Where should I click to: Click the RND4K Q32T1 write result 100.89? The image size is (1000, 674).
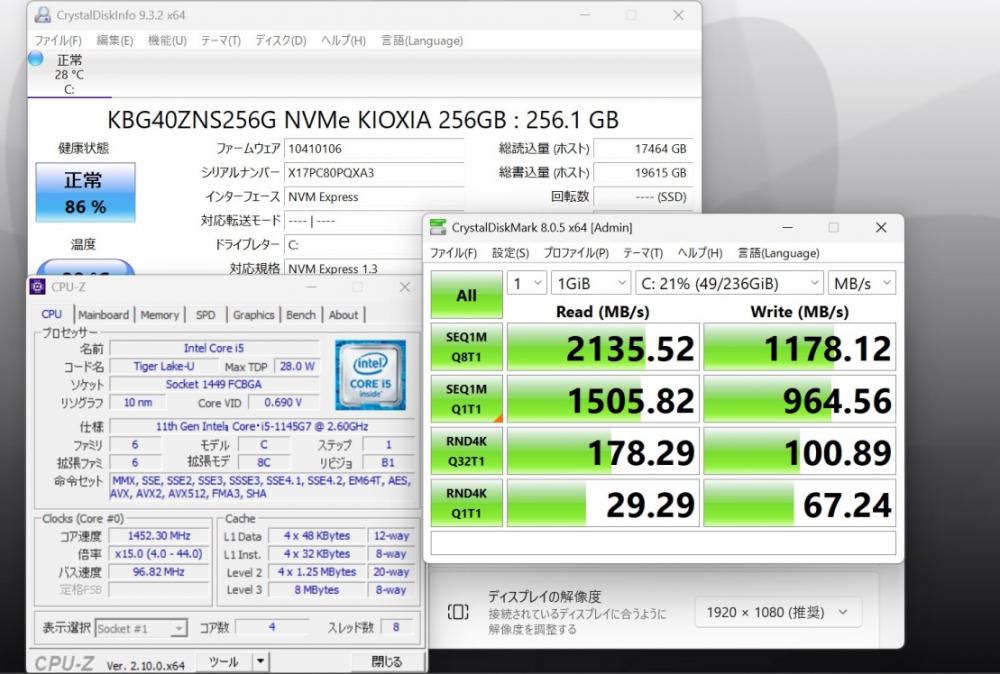point(800,451)
